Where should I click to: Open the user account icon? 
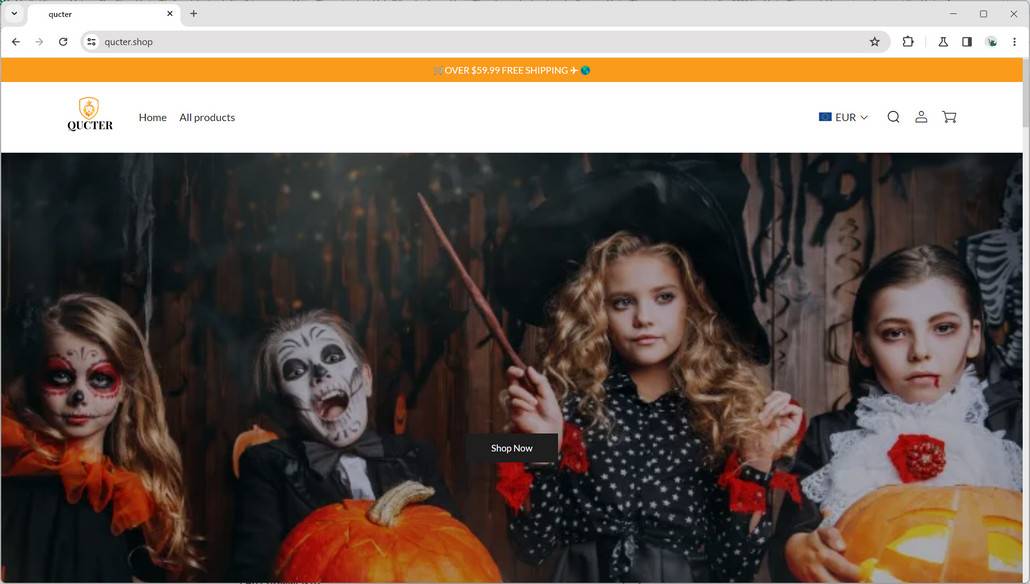[922, 117]
